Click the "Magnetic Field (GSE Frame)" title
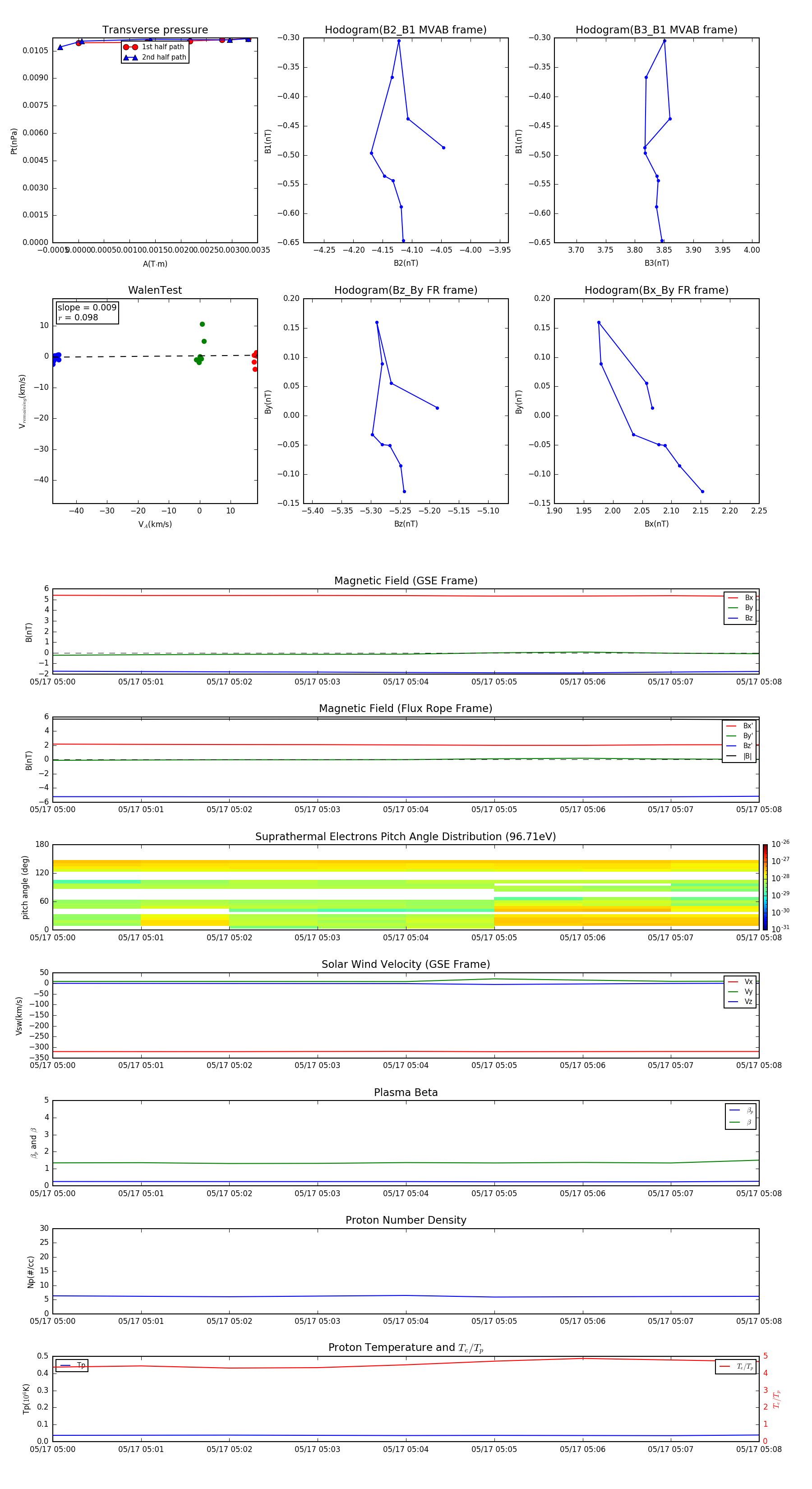This screenshot has width=812, height=1489. click(406, 581)
